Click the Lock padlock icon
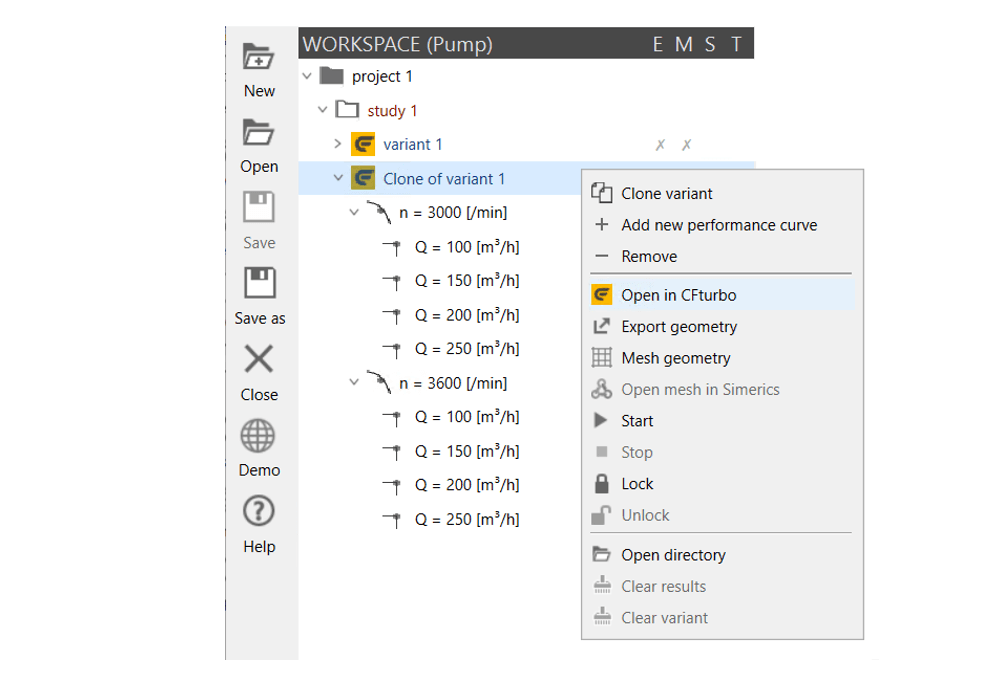The width and height of the screenshot is (990, 686). (602, 483)
